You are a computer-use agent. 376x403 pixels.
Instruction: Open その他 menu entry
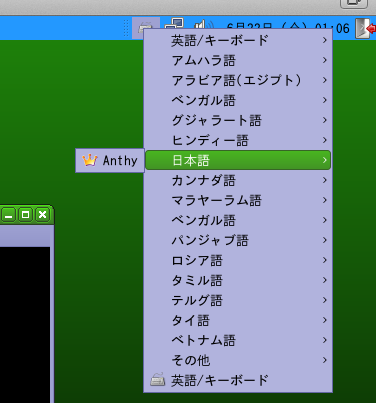click(238, 360)
